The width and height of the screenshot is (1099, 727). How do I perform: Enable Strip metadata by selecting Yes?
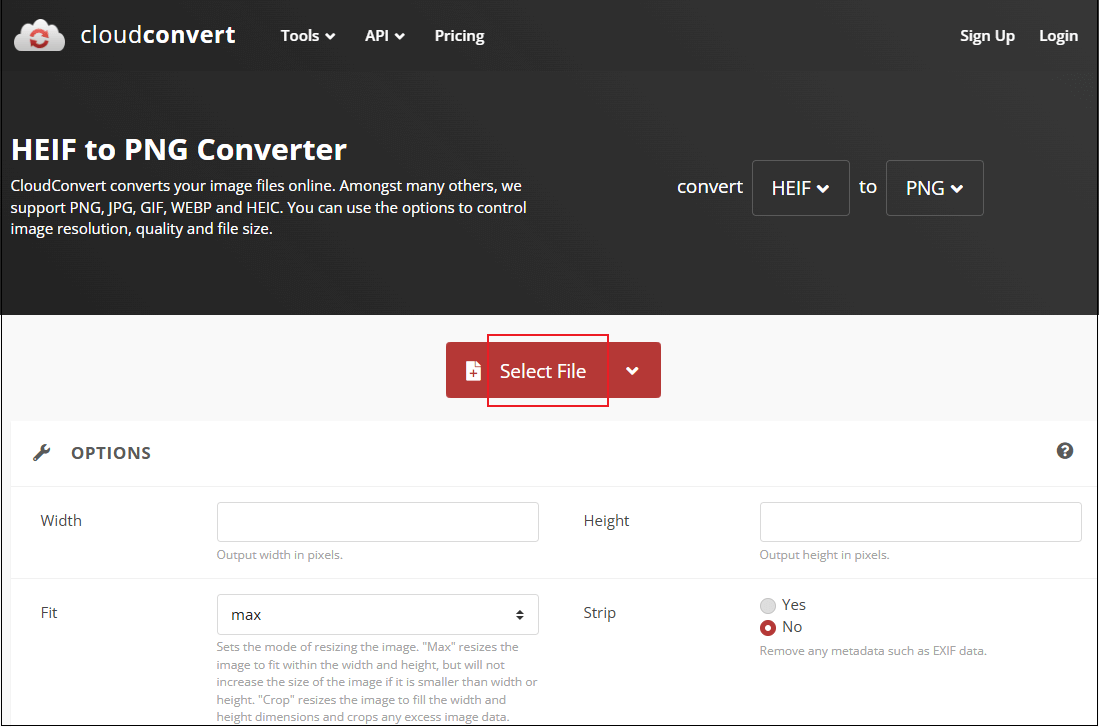point(767,605)
